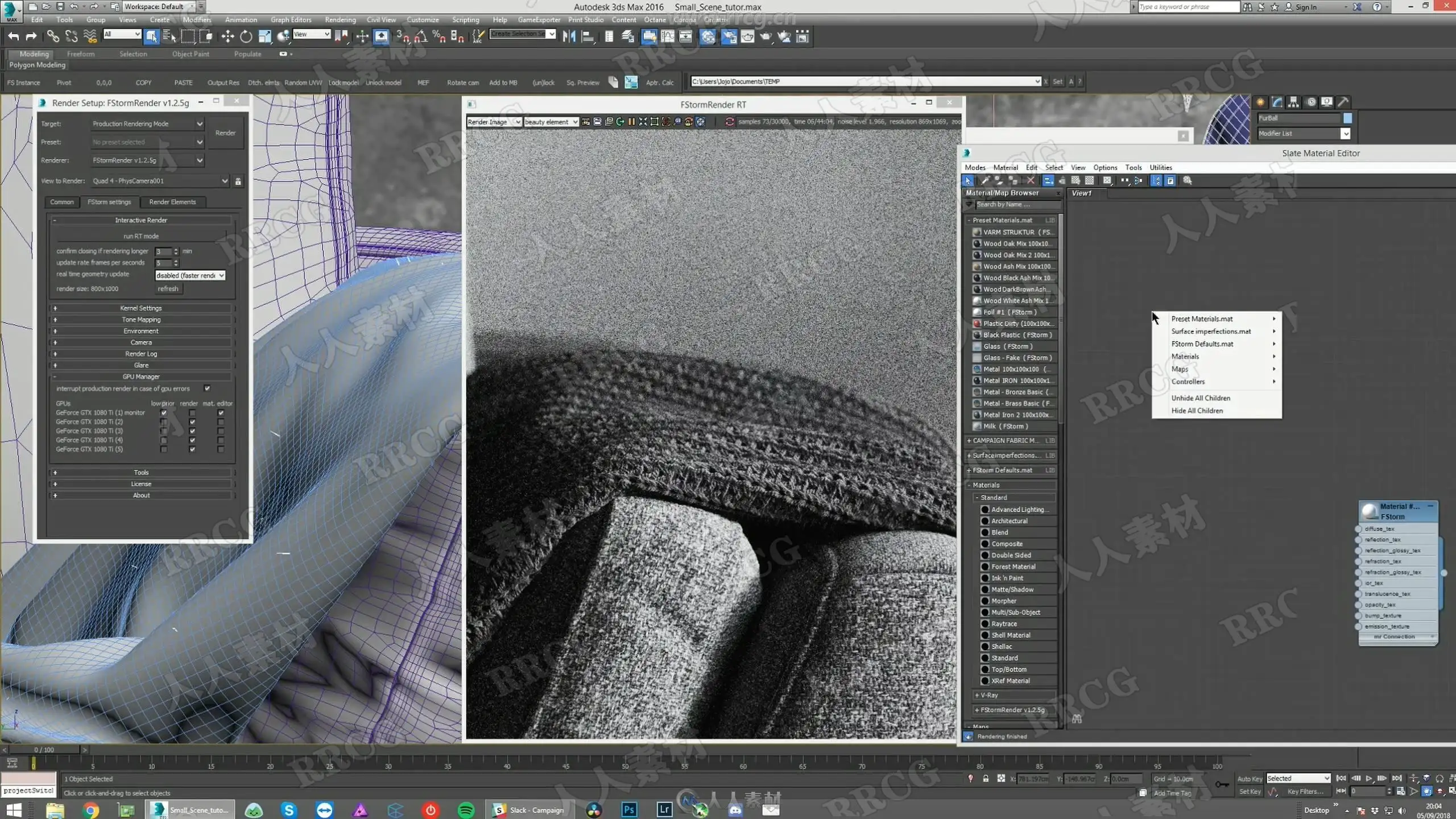The width and height of the screenshot is (1456, 819).
Task: Click the Undo arrow in main toolbar
Action: tap(14, 37)
